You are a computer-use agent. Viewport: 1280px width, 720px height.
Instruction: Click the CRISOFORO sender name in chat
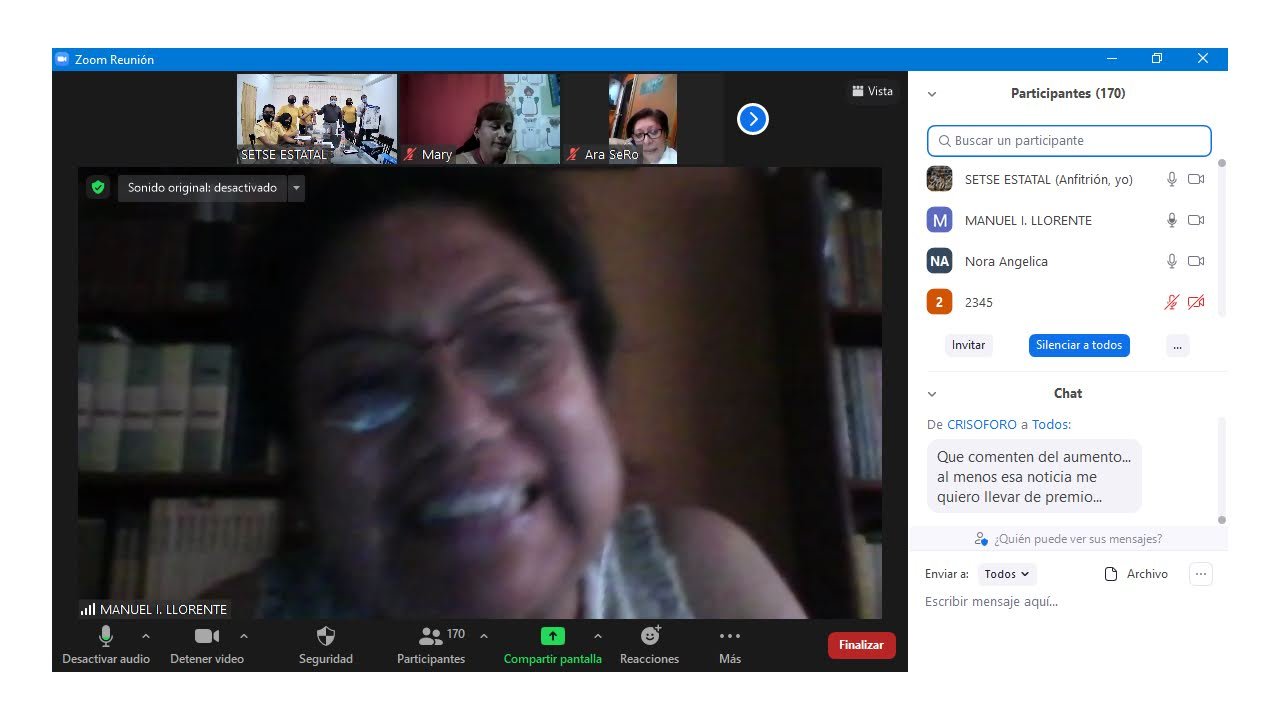point(982,424)
